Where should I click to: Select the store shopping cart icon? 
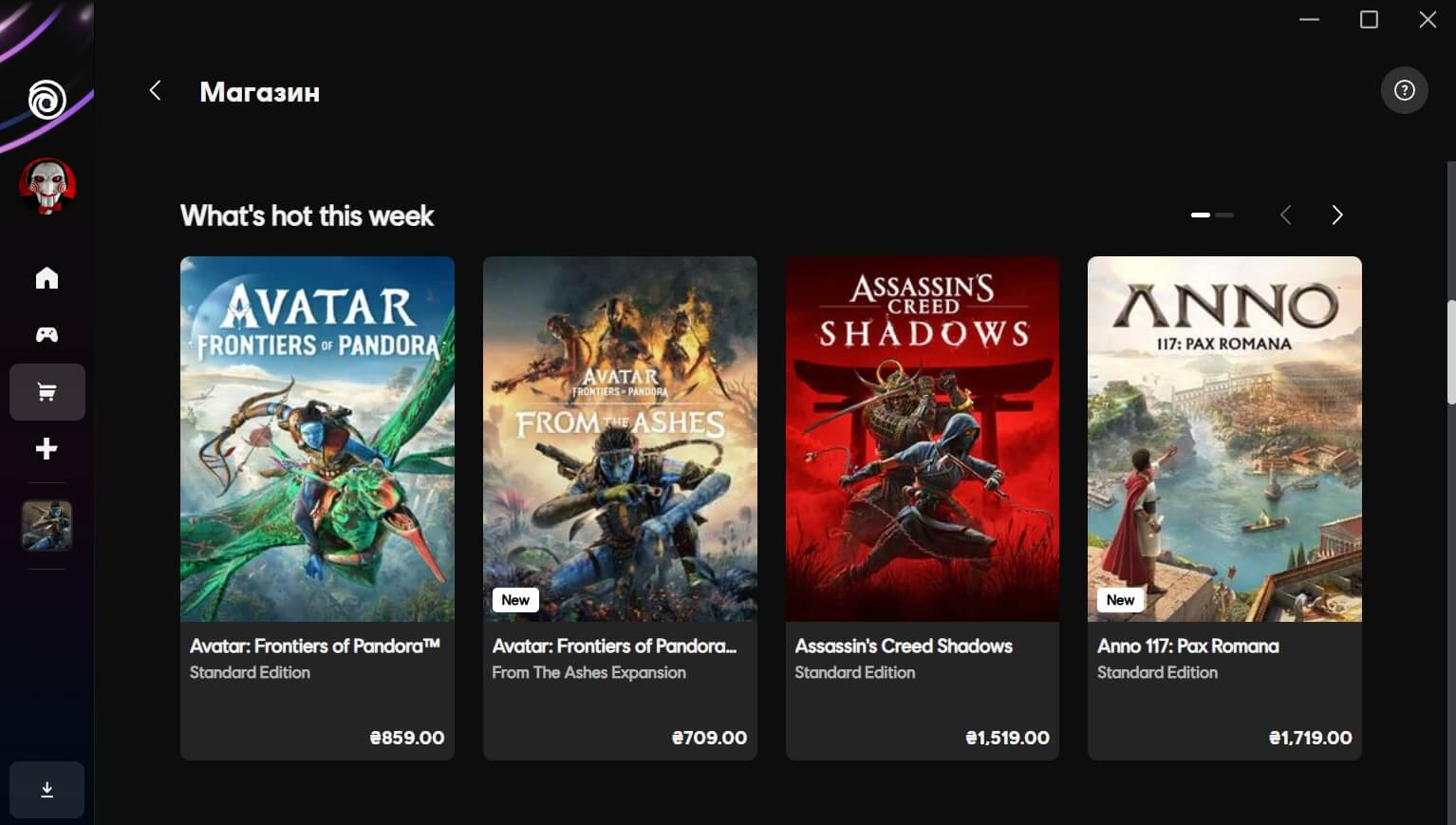coord(47,392)
